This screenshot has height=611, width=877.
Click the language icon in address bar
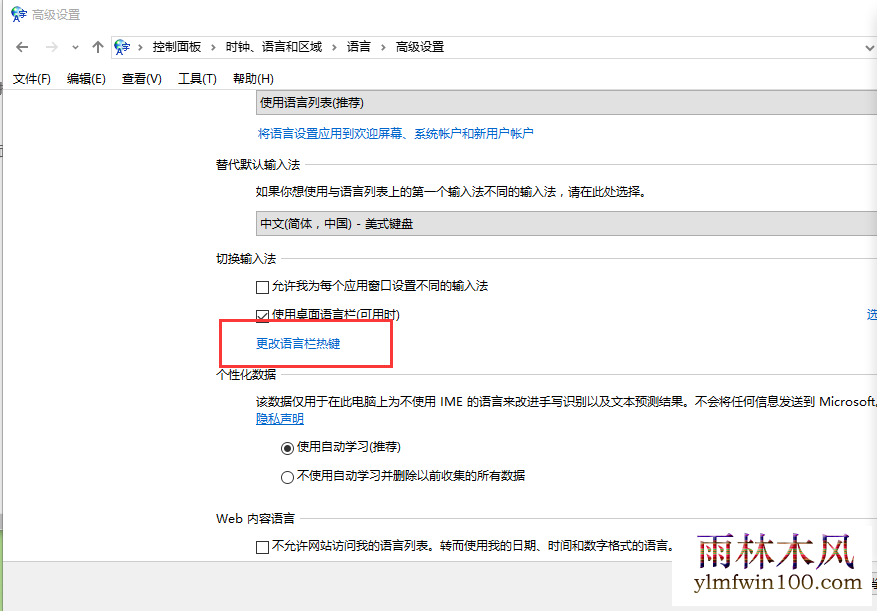122,47
